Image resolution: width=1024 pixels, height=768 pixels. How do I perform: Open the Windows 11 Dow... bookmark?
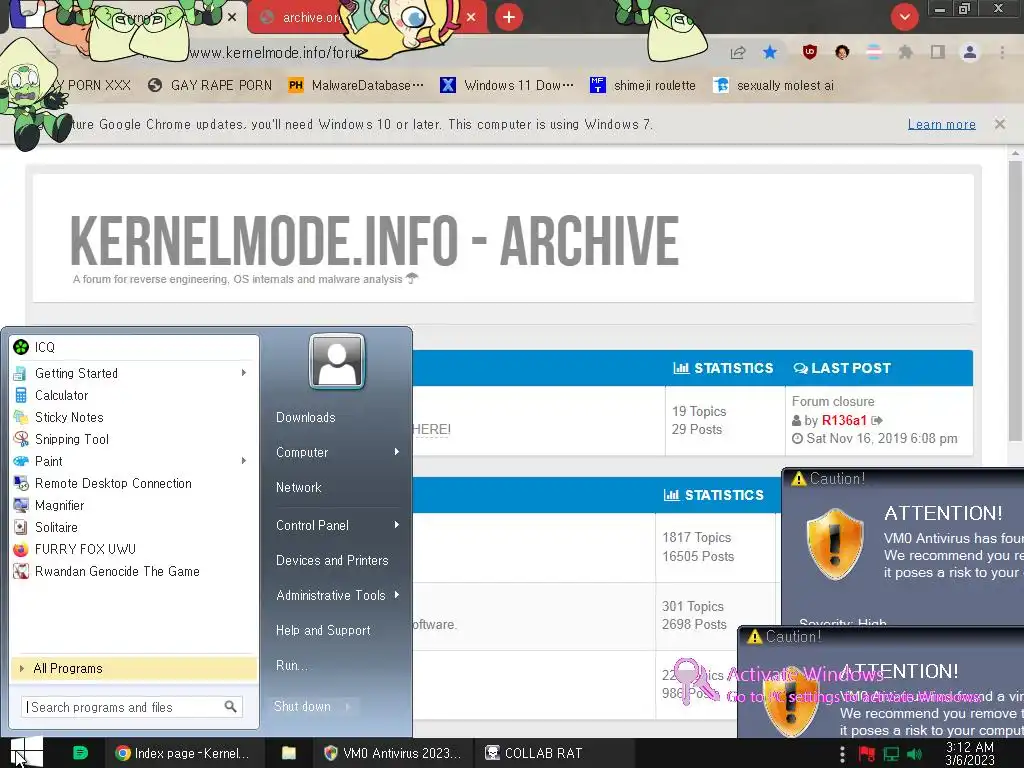pos(507,85)
